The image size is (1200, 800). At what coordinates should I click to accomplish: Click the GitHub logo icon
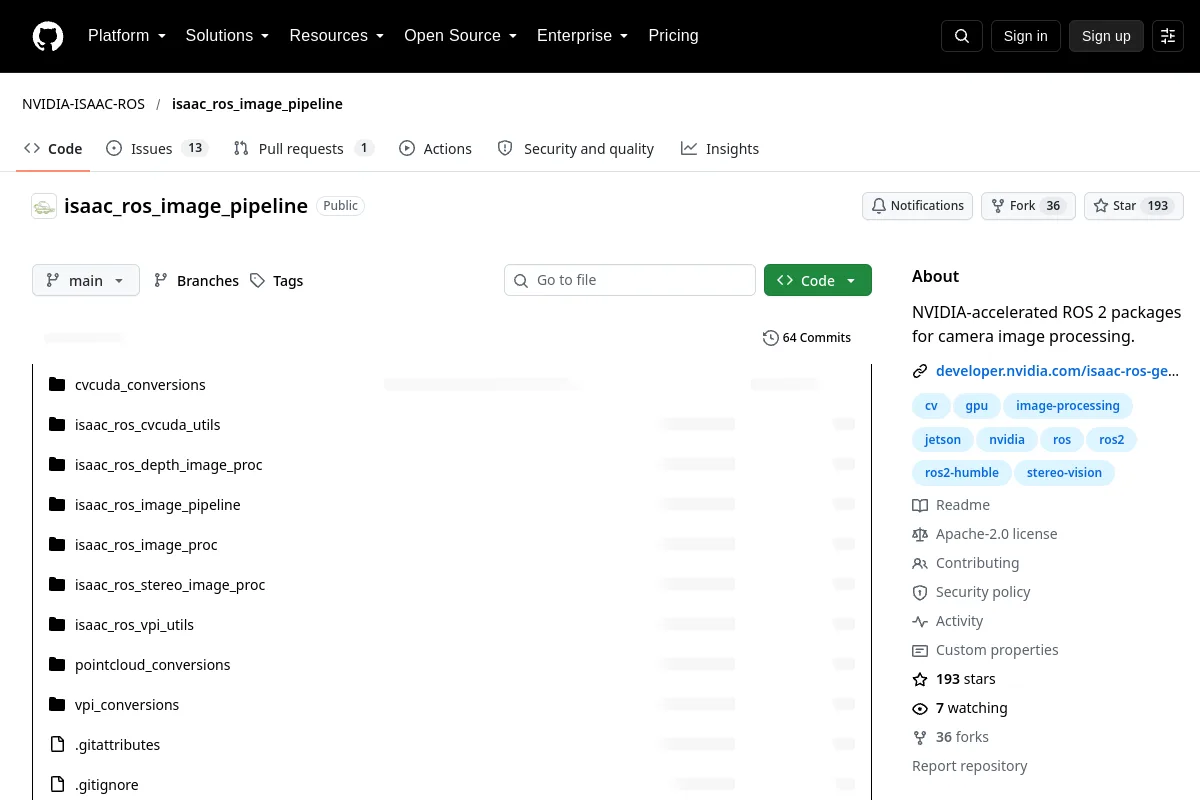point(48,36)
